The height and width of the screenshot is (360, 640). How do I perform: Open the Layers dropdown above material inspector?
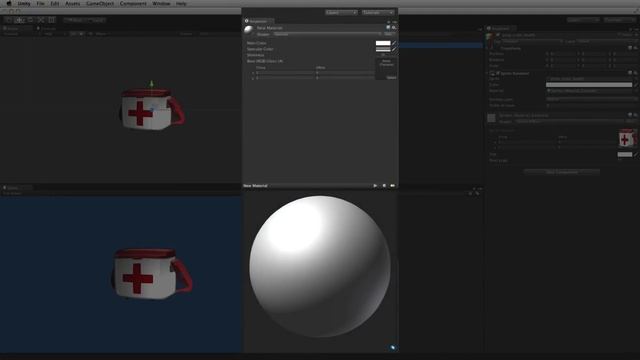(x=341, y=12)
